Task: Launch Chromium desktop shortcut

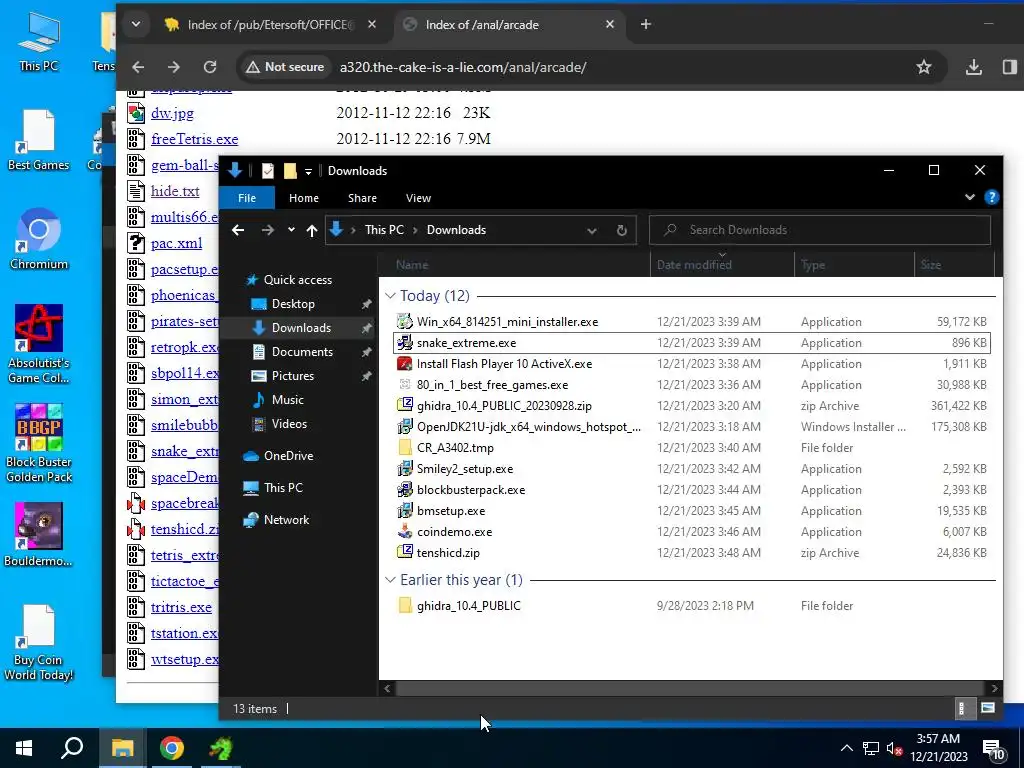Action: pos(39,239)
